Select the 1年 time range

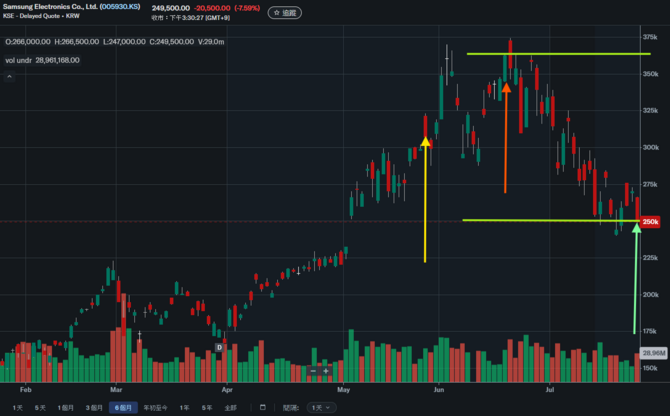pos(184,408)
